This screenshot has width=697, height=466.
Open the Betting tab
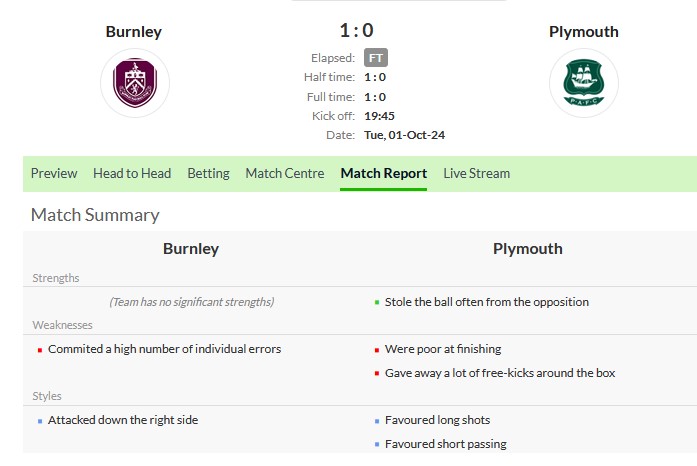tap(208, 173)
